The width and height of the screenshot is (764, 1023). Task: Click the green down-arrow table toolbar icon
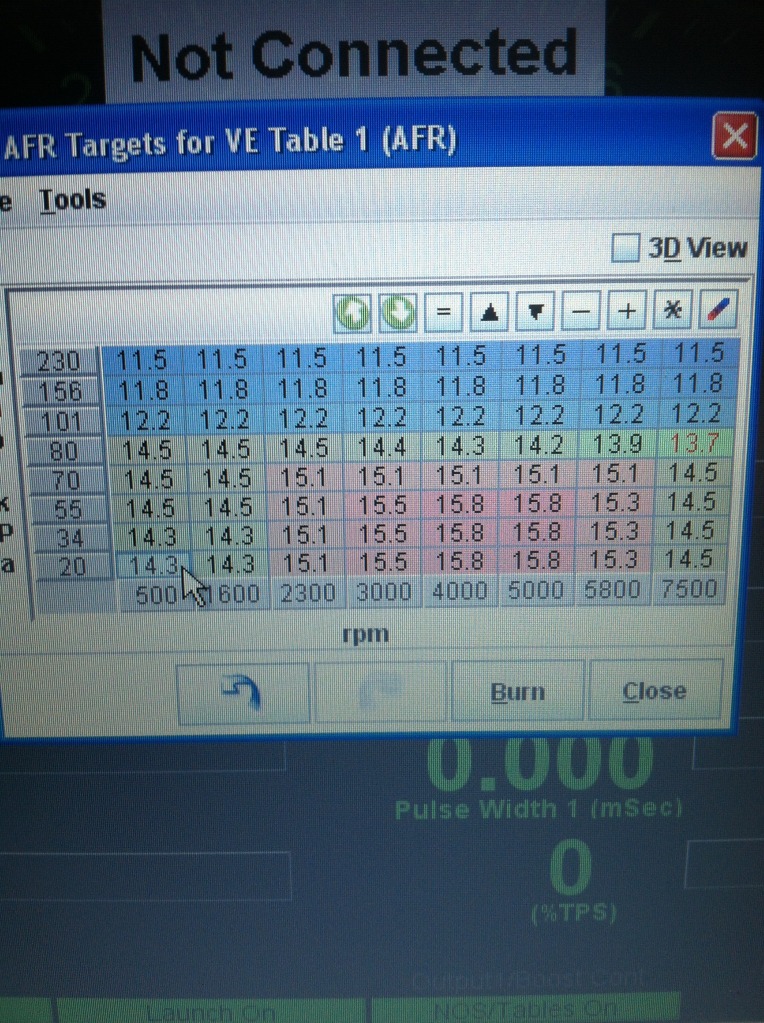(398, 313)
